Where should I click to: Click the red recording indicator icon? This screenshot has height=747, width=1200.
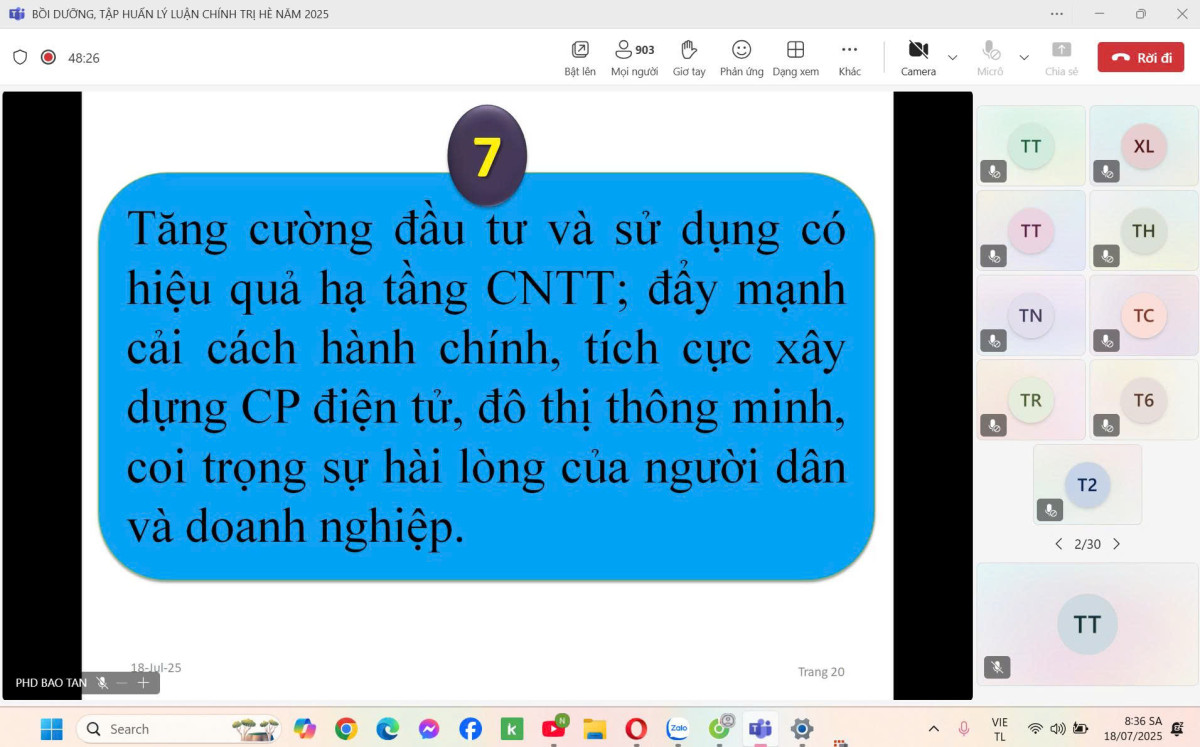[48, 57]
